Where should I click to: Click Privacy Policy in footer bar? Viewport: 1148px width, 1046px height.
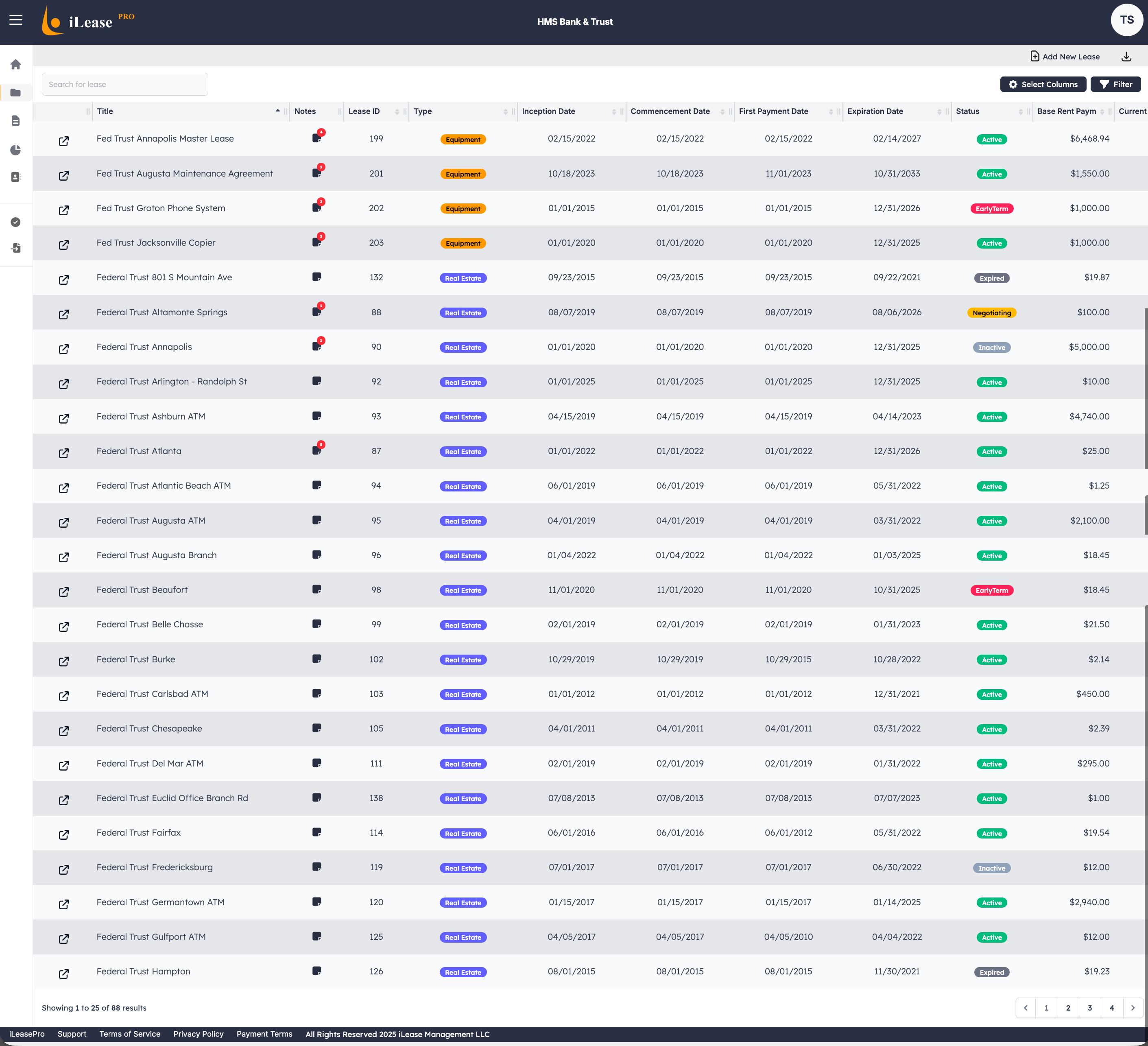click(198, 1034)
